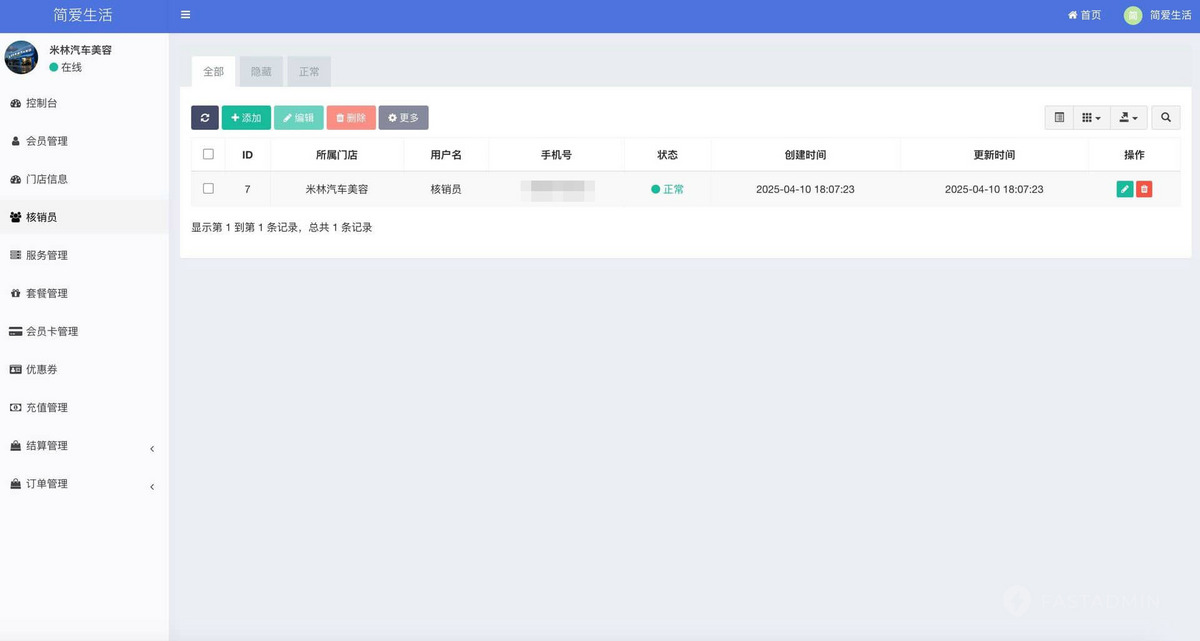The width and height of the screenshot is (1200, 641).
Task: Edit the 核销员 row using the green pencil icon
Action: point(1123,188)
